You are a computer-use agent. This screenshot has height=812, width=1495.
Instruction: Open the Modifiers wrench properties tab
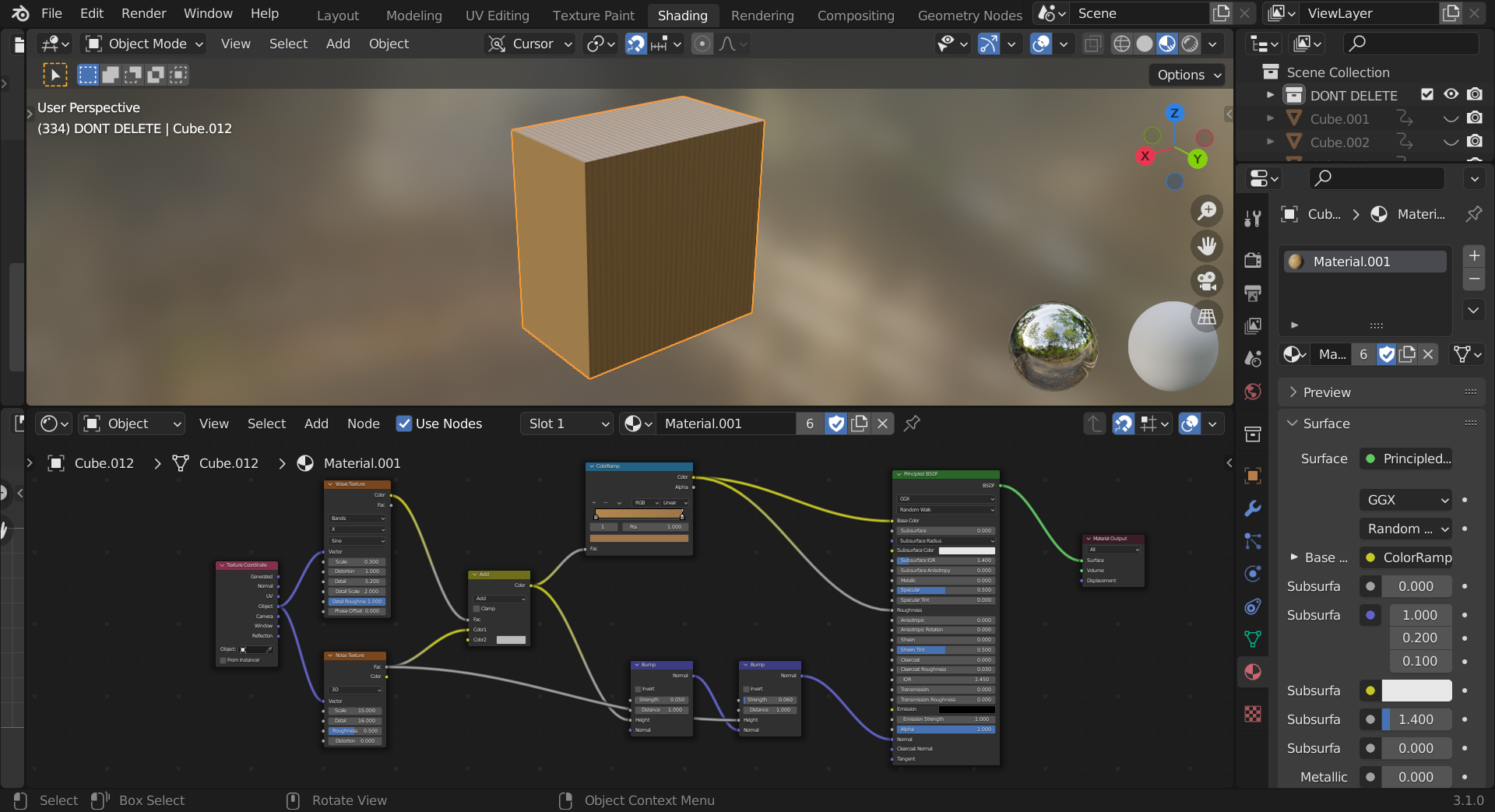pos(1253,508)
